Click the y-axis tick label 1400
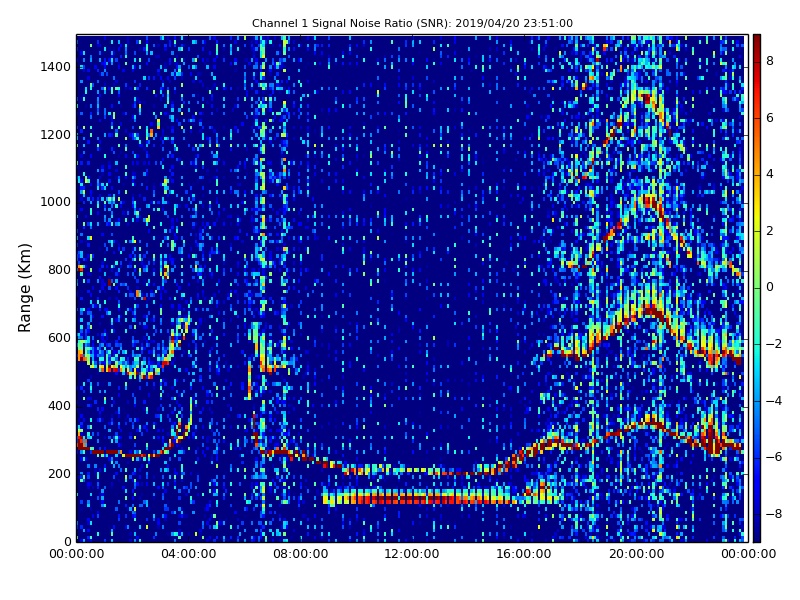The image size is (800, 600). (55, 67)
